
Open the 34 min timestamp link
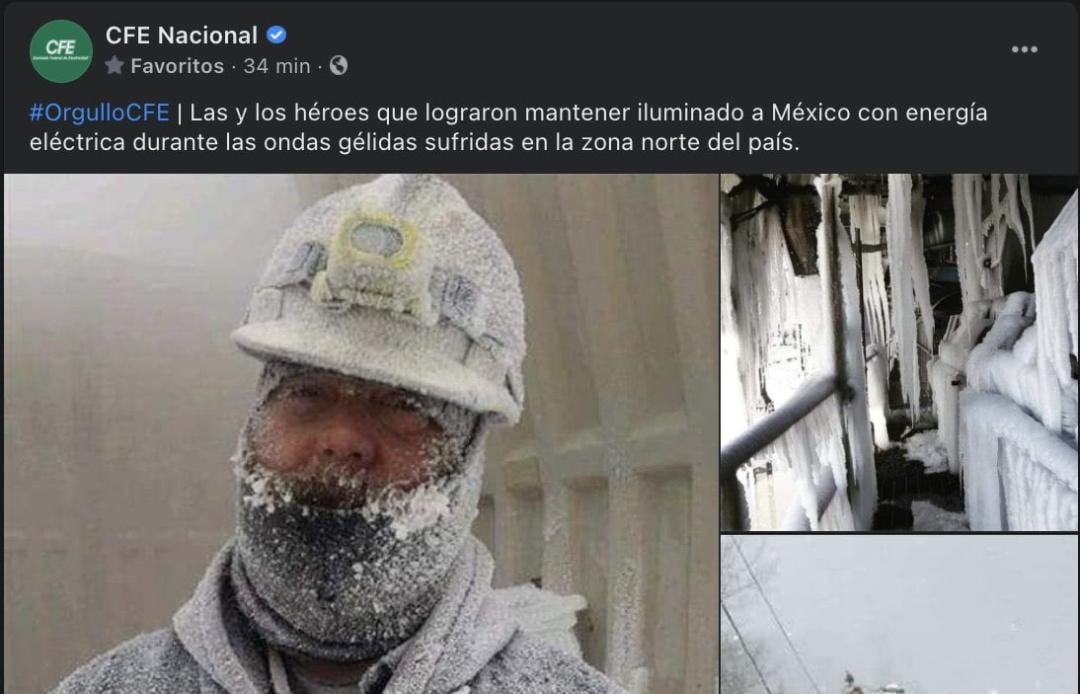[x=277, y=66]
